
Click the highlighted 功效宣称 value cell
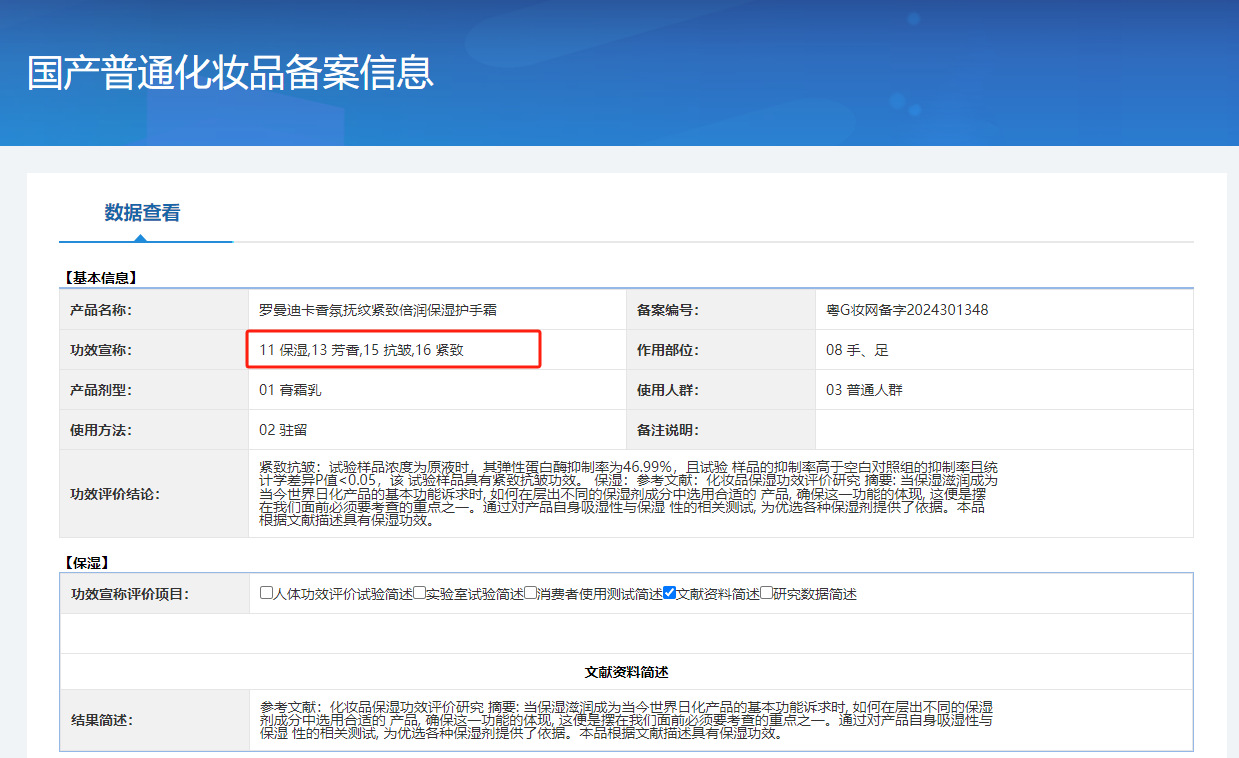[x=393, y=350]
